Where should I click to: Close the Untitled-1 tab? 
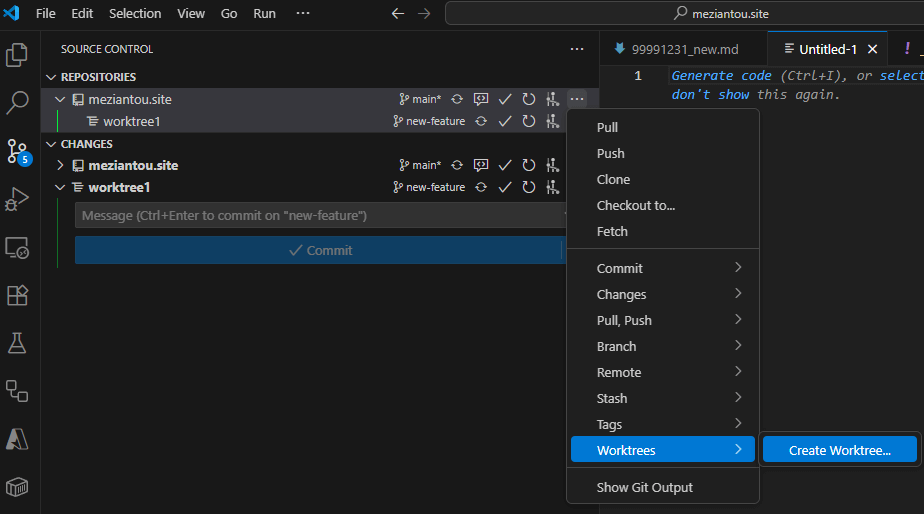point(873,49)
